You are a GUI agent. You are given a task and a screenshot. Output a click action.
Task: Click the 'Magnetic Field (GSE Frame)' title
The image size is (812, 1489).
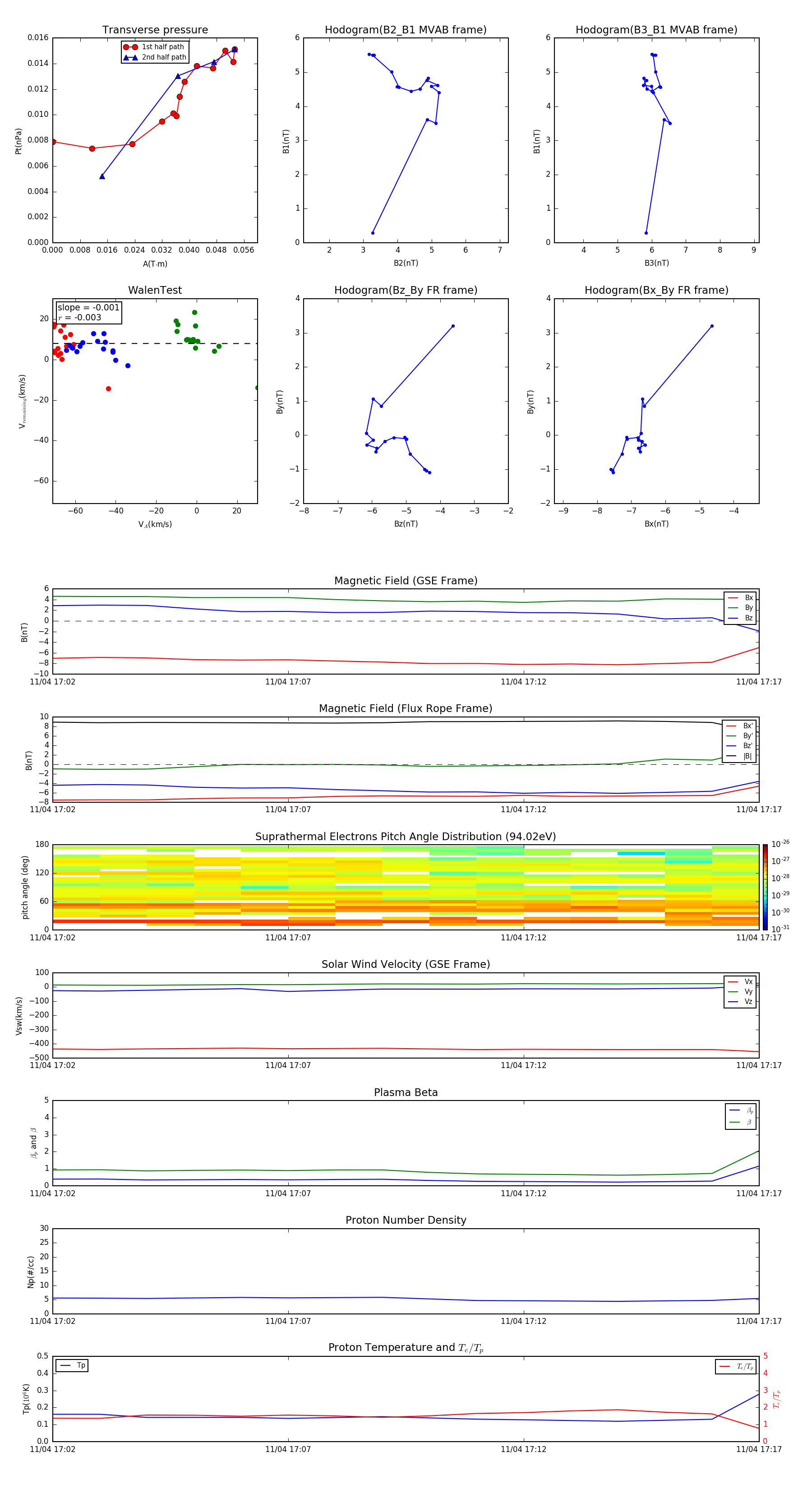[x=406, y=581]
